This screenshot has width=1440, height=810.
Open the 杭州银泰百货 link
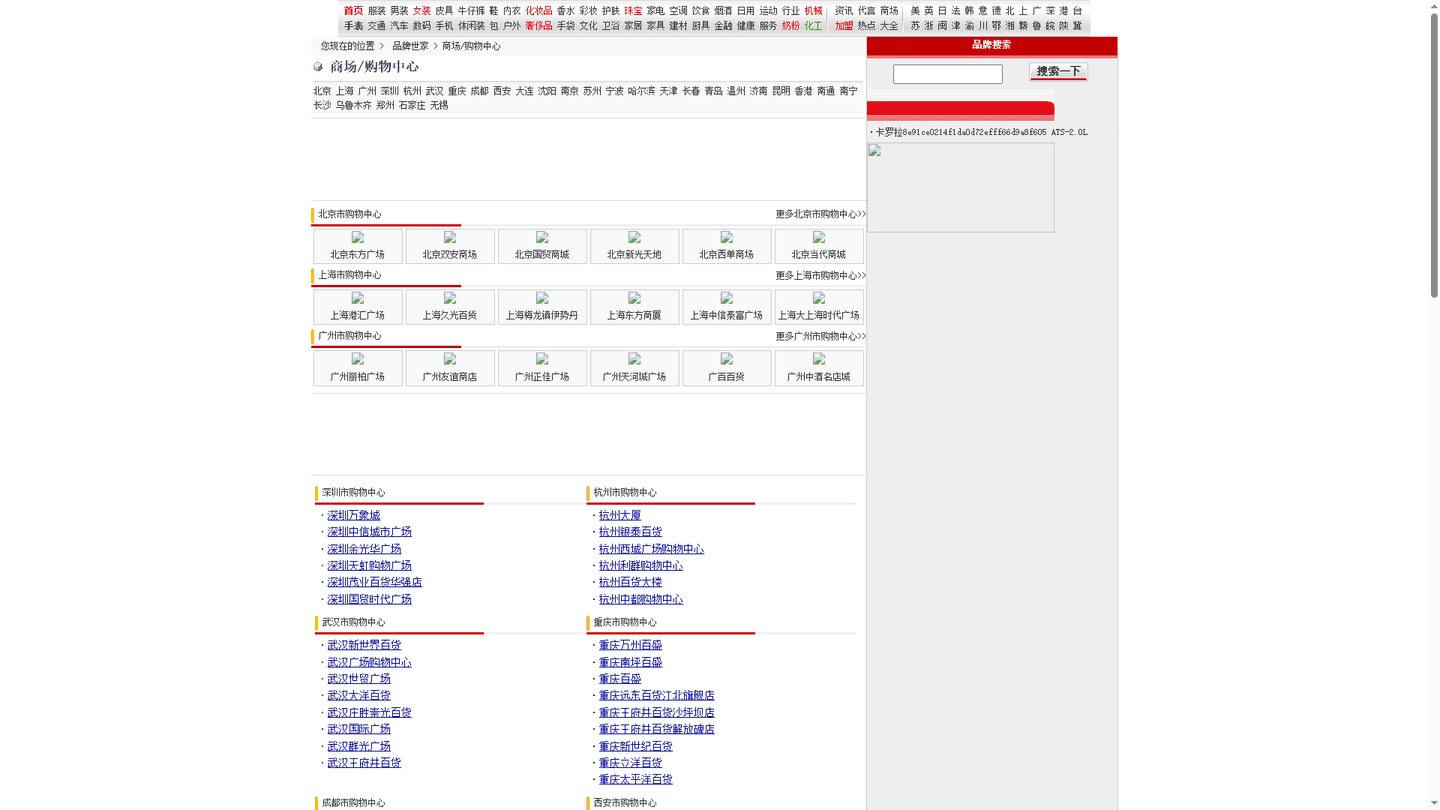[x=631, y=532]
